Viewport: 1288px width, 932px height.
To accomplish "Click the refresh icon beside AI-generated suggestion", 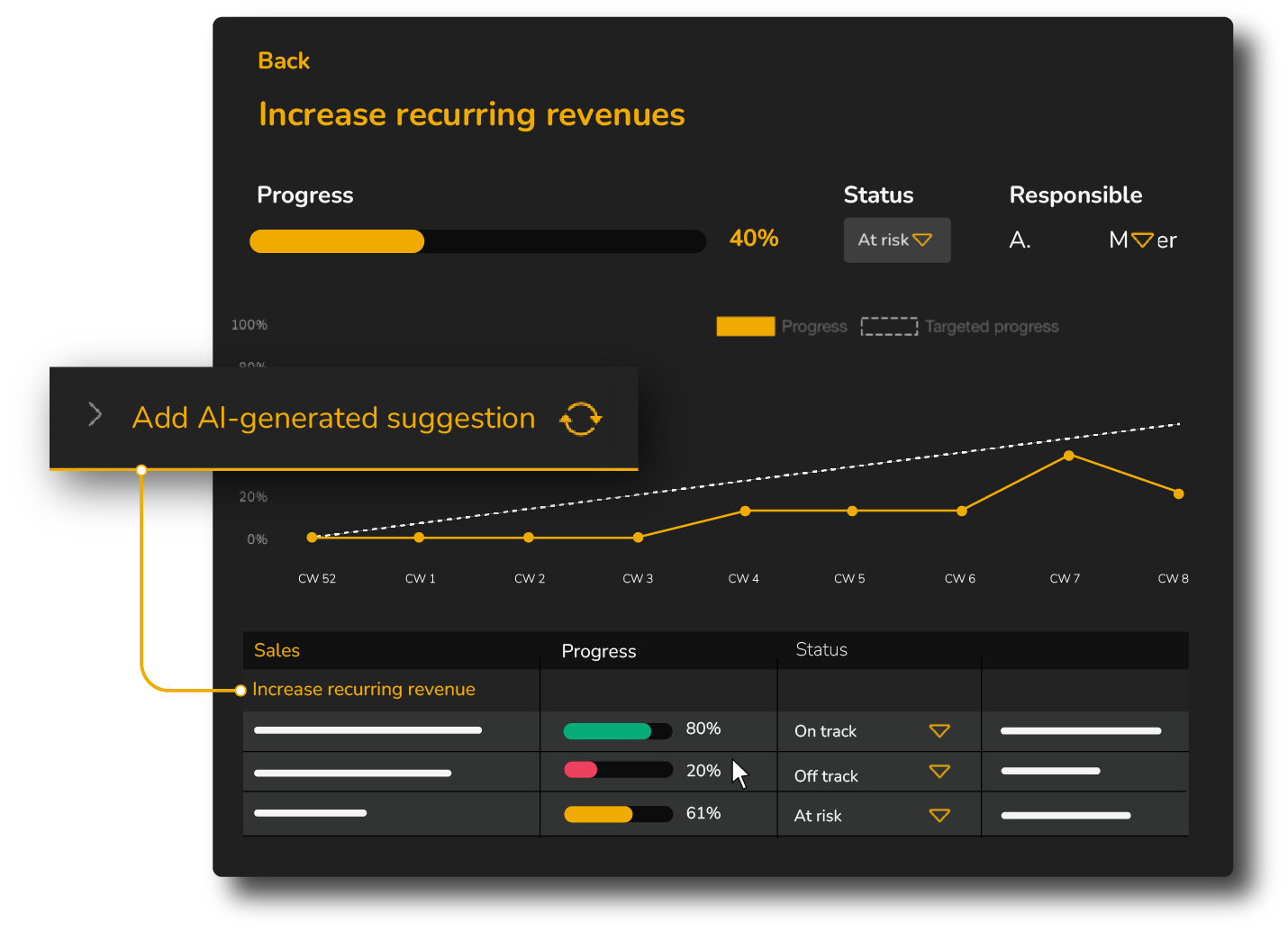I will (x=580, y=418).
